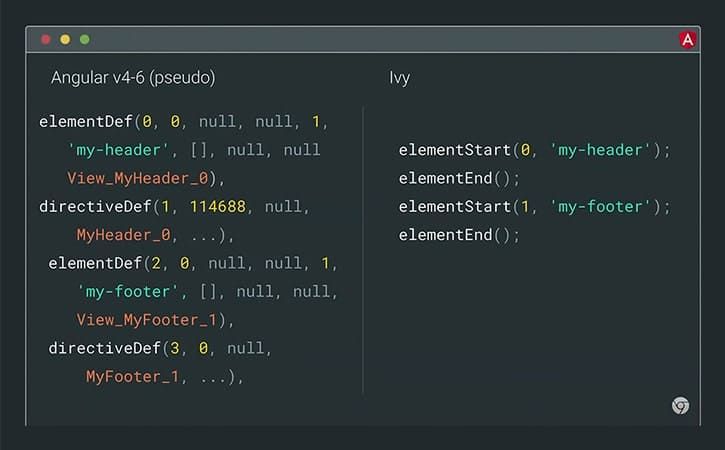
Task: Click elementStart with 'my-header' in Ivy column
Action: (535, 150)
